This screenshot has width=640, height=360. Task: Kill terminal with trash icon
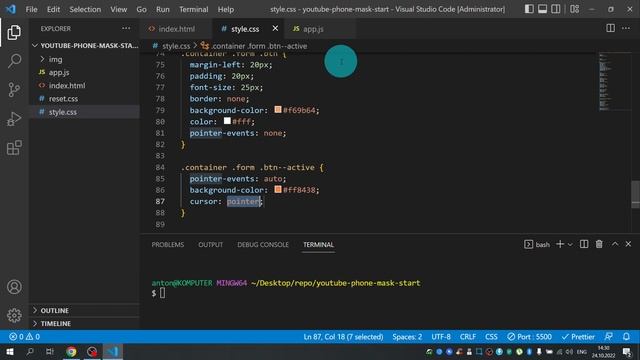599,244
